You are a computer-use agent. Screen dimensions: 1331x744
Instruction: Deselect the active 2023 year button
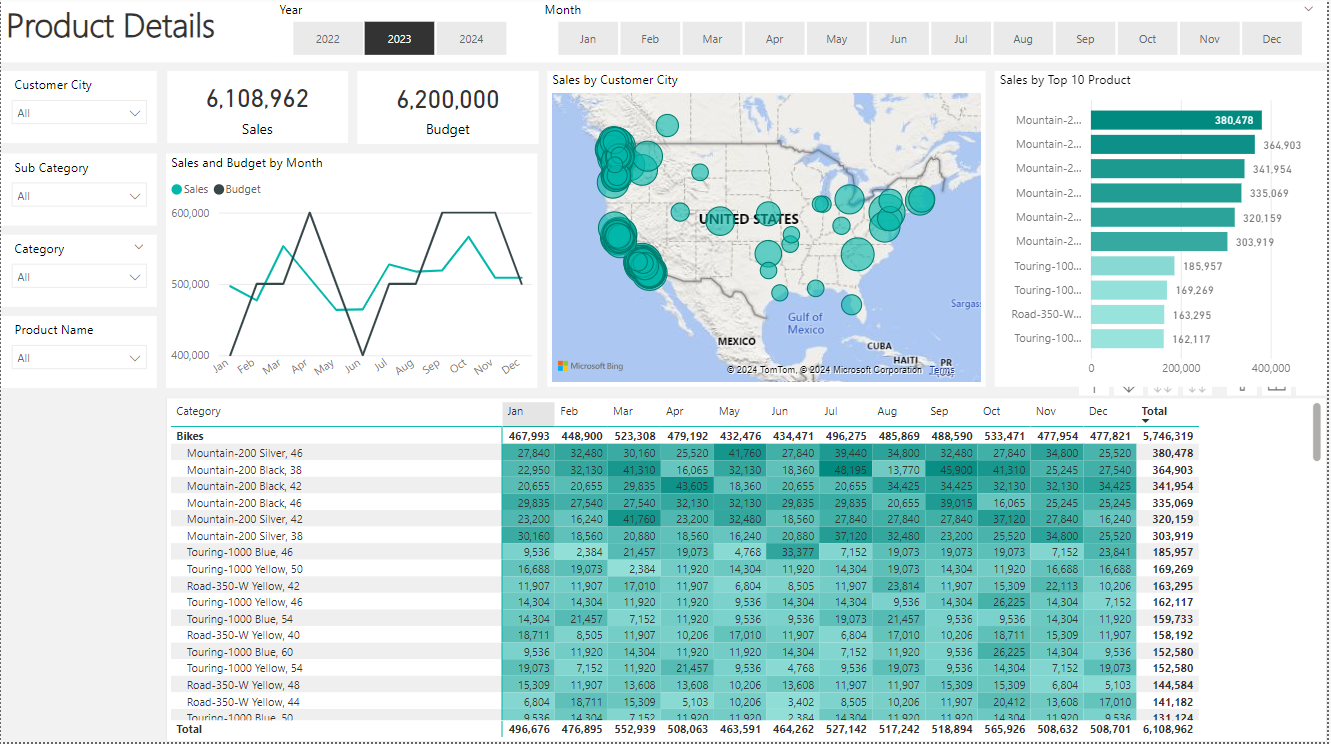[x=399, y=39]
